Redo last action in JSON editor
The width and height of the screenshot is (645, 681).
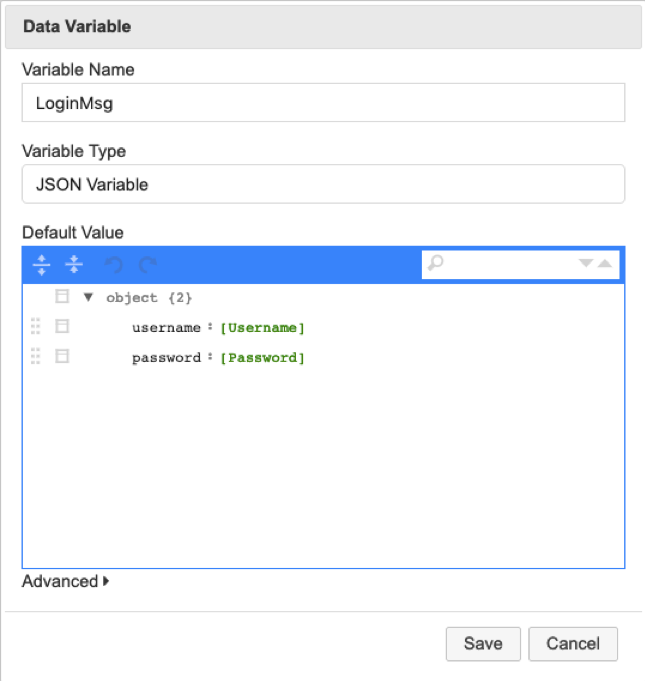(x=148, y=264)
